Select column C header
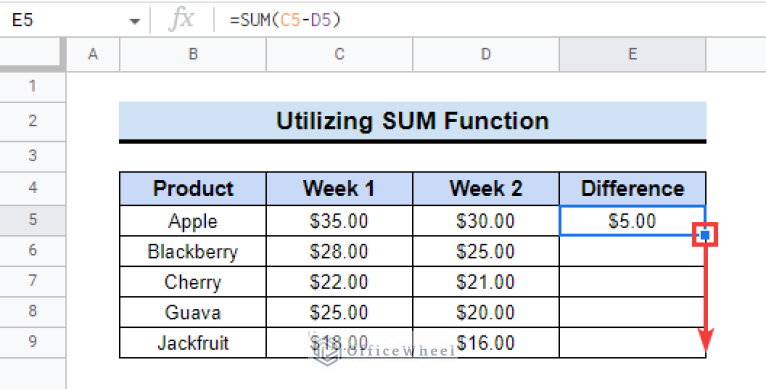 340,55
